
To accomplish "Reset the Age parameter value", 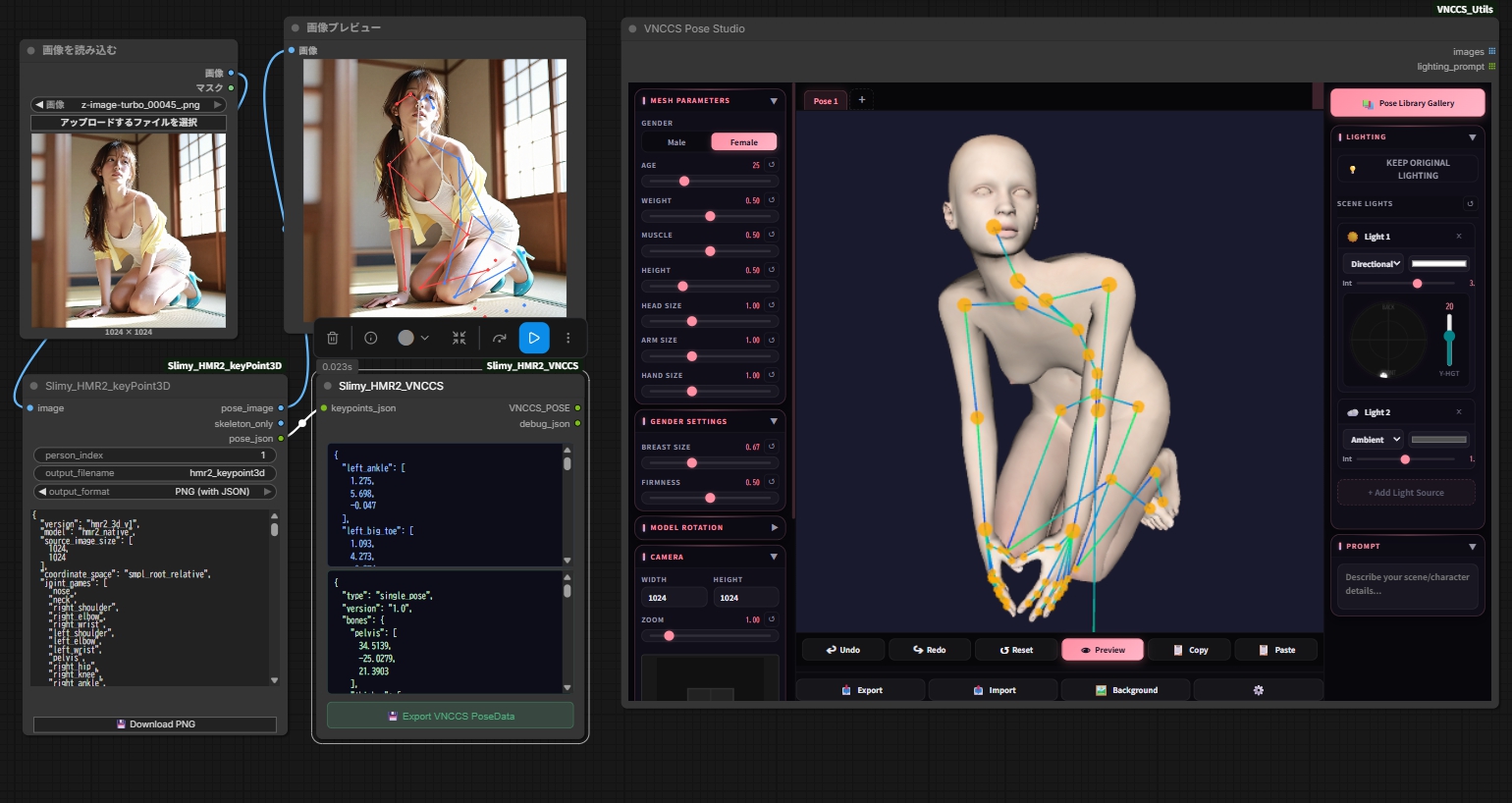I will click(x=772, y=165).
